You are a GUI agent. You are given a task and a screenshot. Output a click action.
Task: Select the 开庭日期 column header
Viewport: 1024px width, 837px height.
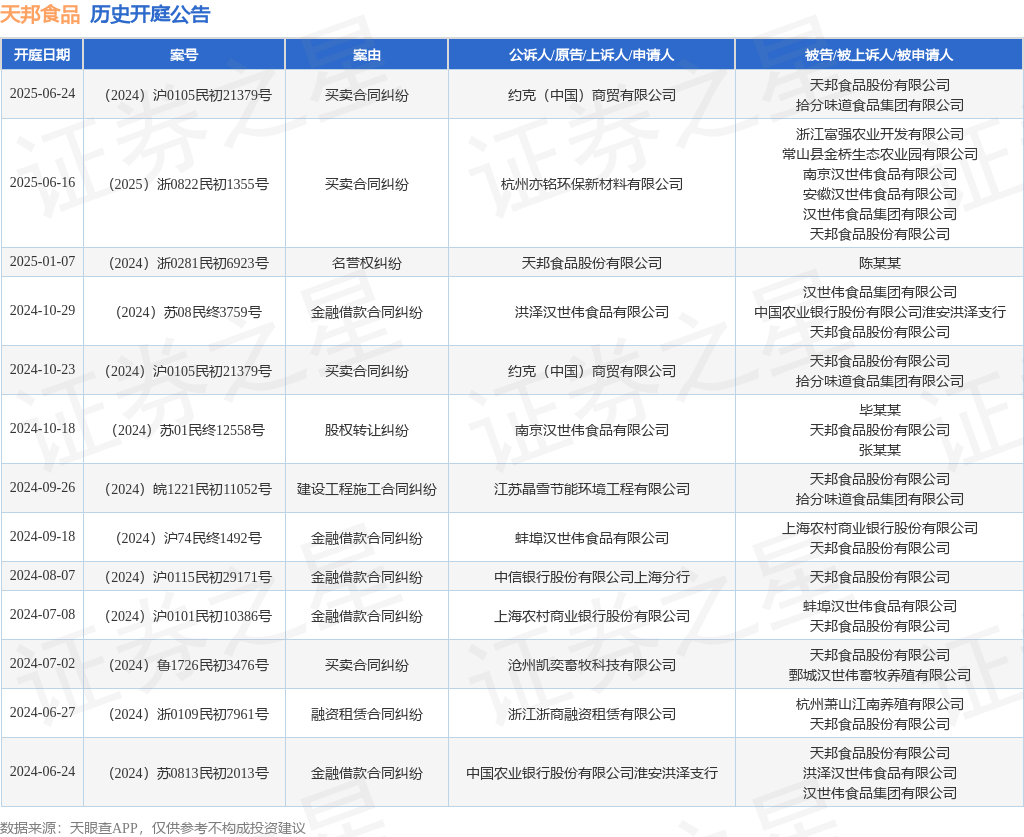pos(42,55)
